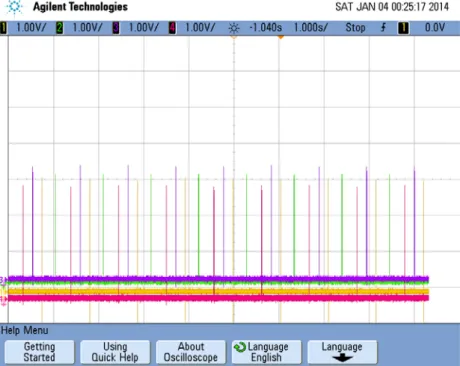Click the Stop run-status indicator
Image resolution: width=460 pixels, height=366 pixels.
(355, 28)
